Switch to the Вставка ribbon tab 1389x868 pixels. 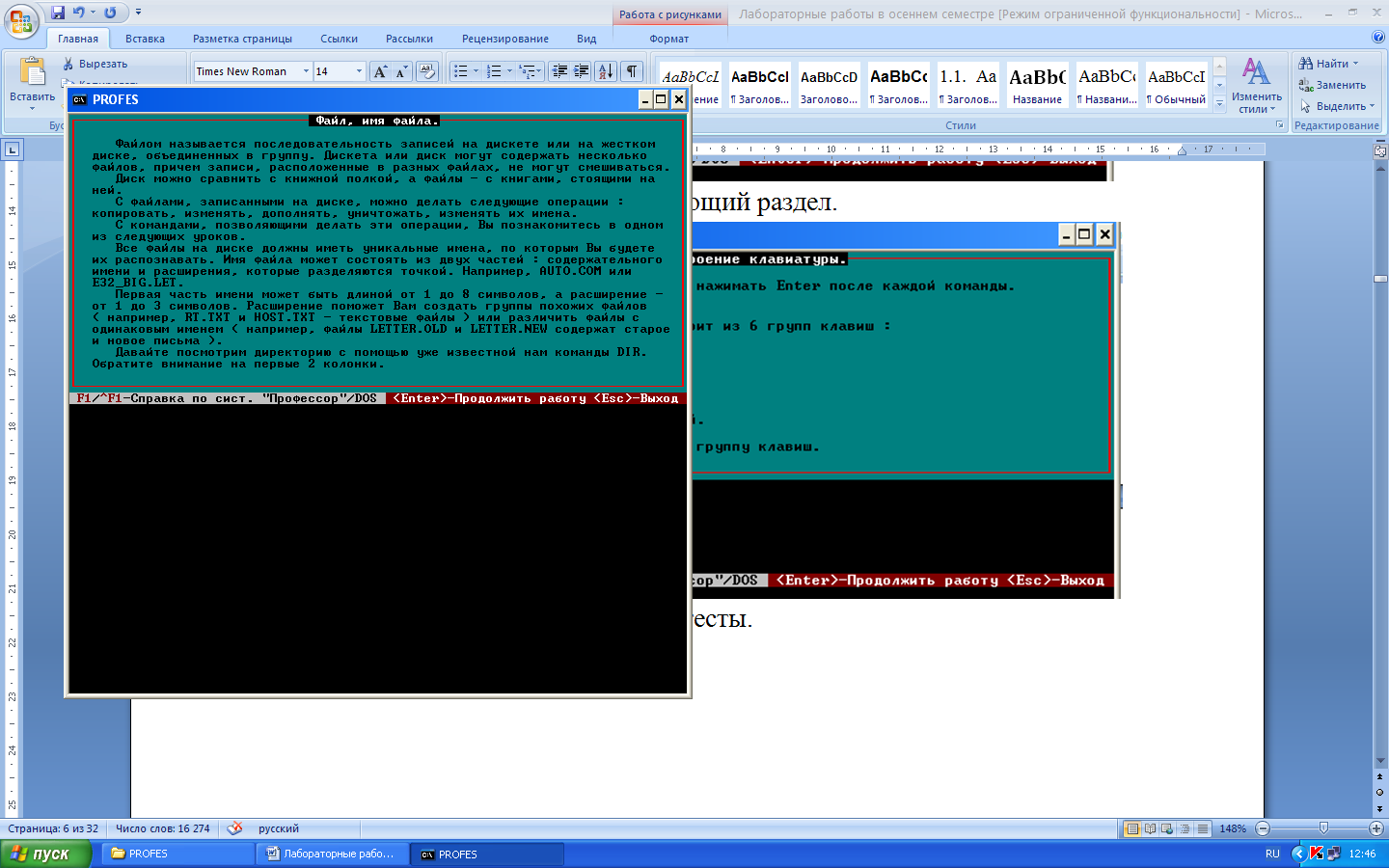[x=145, y=39]
